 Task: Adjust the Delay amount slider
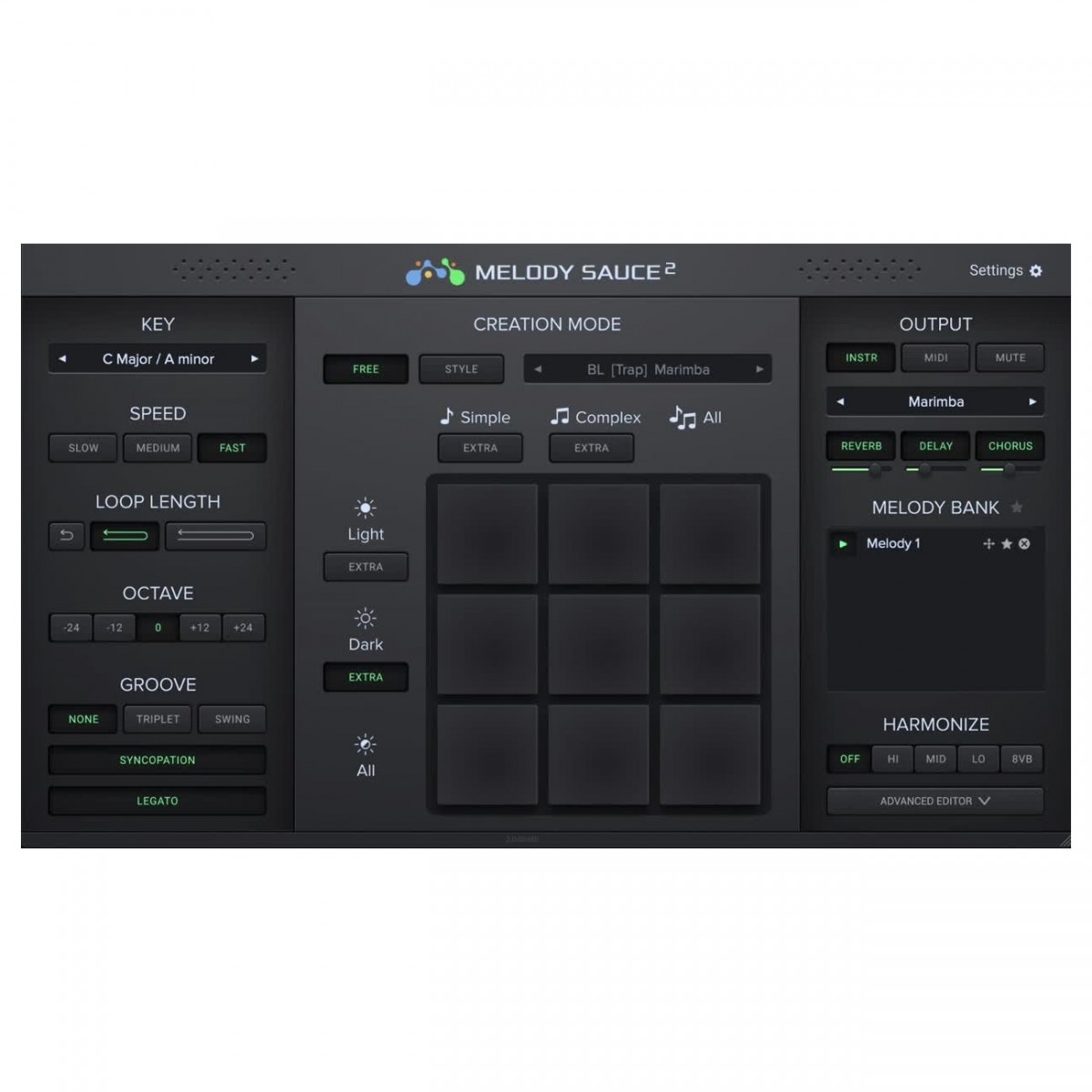[925, 470]
